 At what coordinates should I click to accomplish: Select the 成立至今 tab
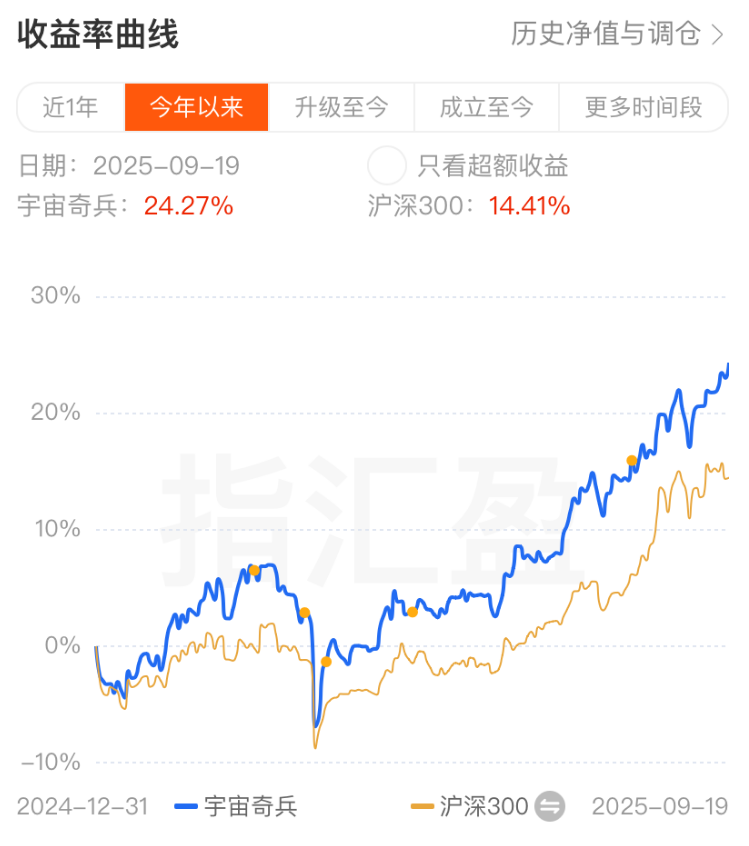pyautogui.click(x=486, y=107)
